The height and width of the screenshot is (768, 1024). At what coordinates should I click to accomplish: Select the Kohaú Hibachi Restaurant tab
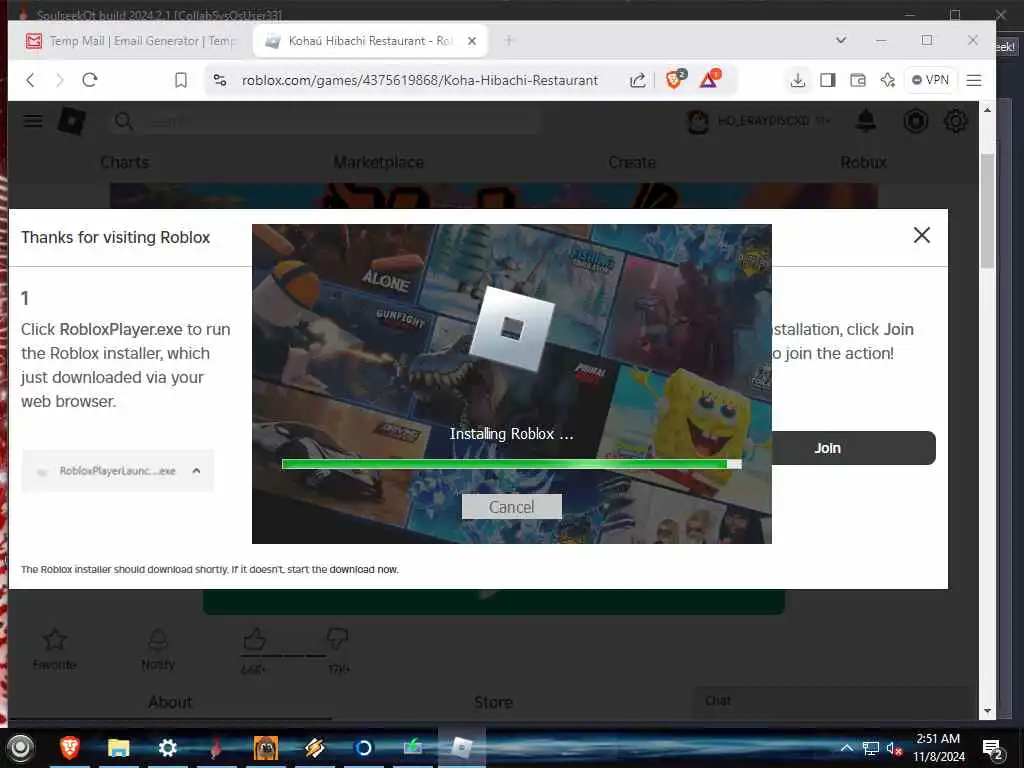point(370,41)
